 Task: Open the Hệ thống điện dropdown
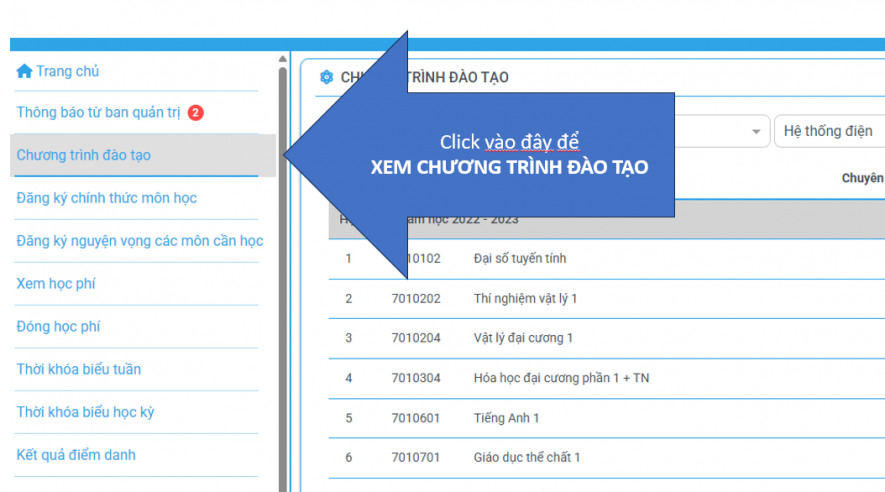tap(828, 132)
